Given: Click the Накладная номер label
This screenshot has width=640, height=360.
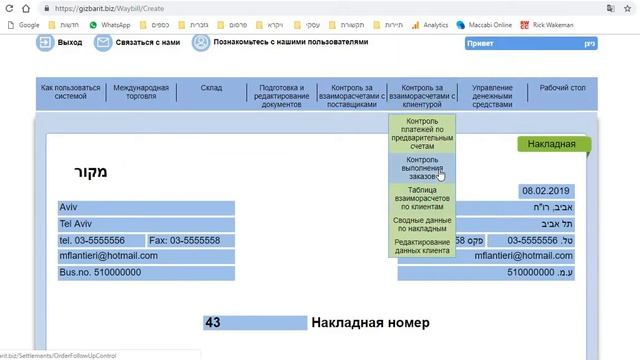Looking at the screenshot, I should (x=370, y=322).
